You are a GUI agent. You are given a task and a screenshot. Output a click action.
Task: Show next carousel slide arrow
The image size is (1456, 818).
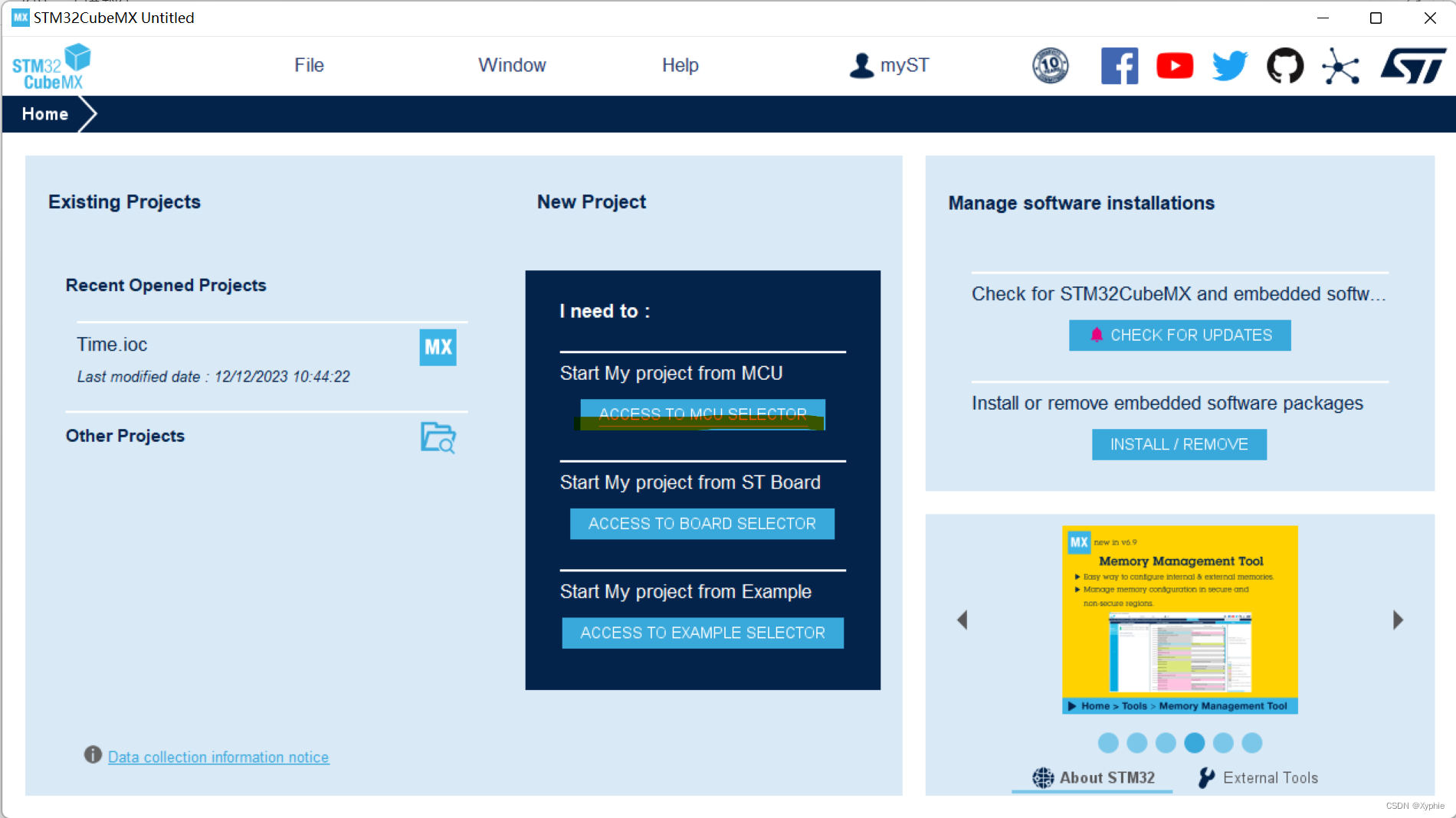pyautogui.click(x=1398, y=620)
